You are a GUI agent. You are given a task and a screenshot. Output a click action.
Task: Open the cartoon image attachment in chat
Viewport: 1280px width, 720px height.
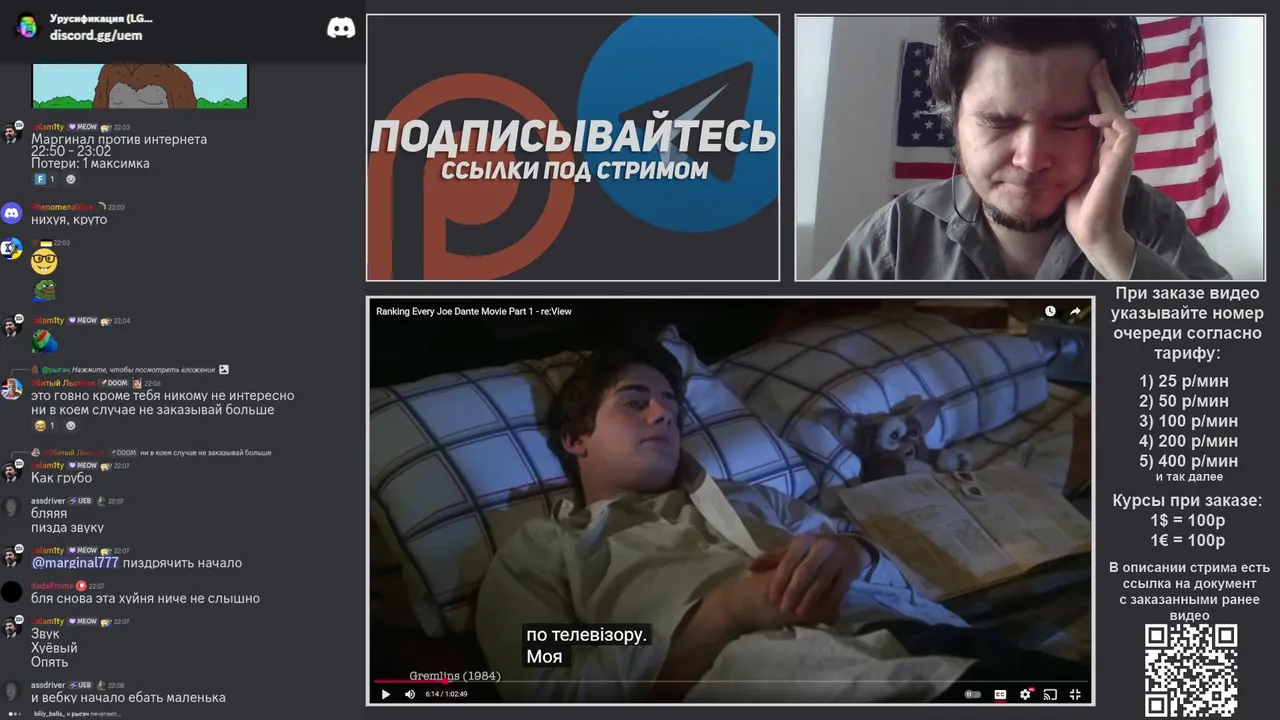(x=140, y=86)
